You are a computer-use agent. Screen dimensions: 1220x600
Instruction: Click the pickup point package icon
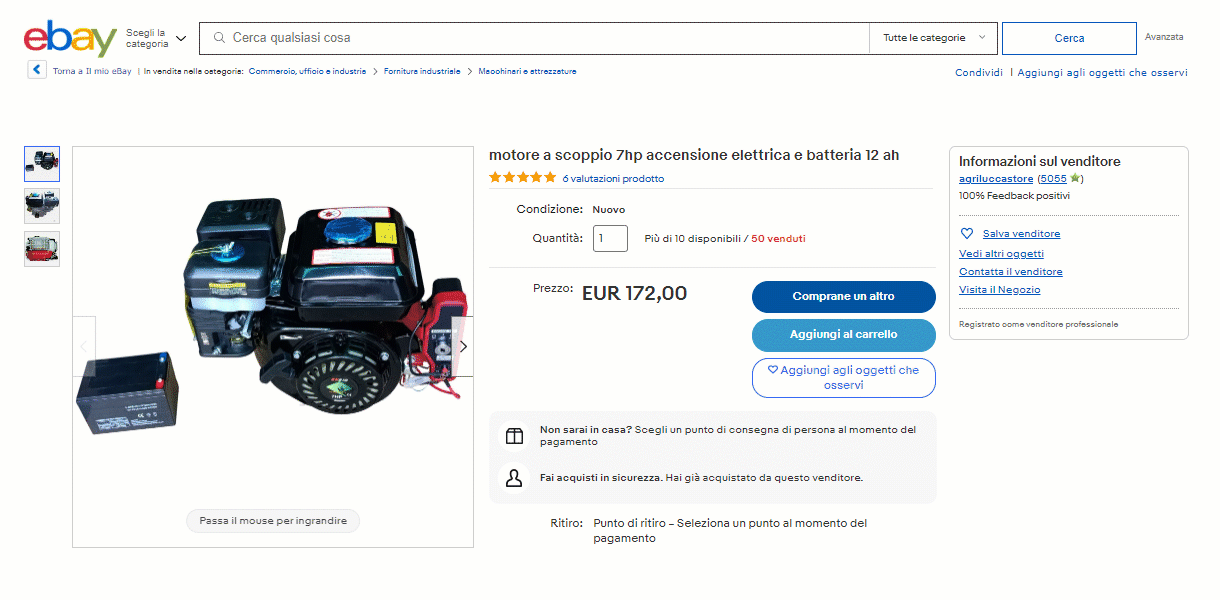click(514, 436)
